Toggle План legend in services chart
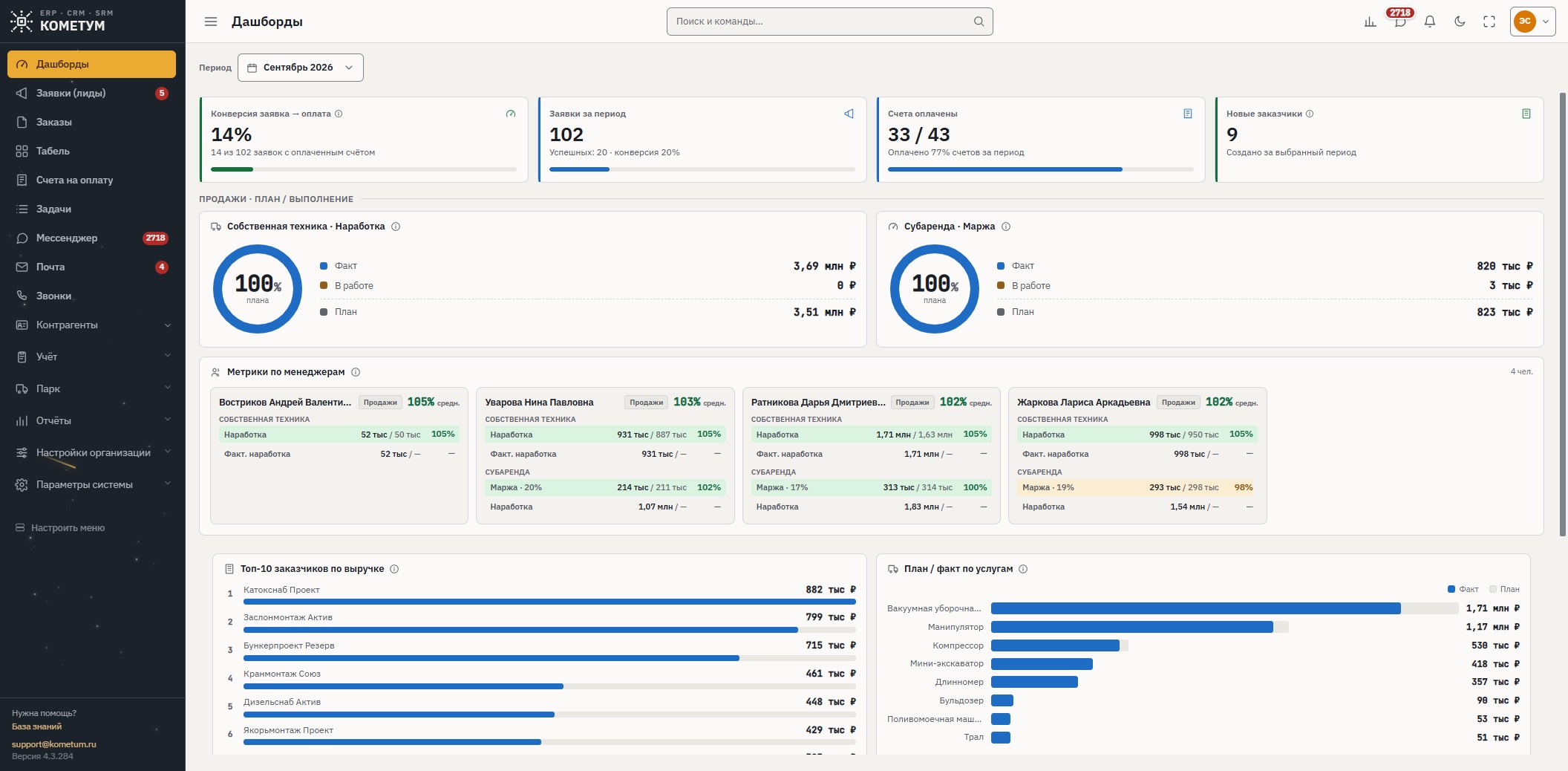Image resolution: width=1568 pixels, height=771 pixels. (1504, 589)
